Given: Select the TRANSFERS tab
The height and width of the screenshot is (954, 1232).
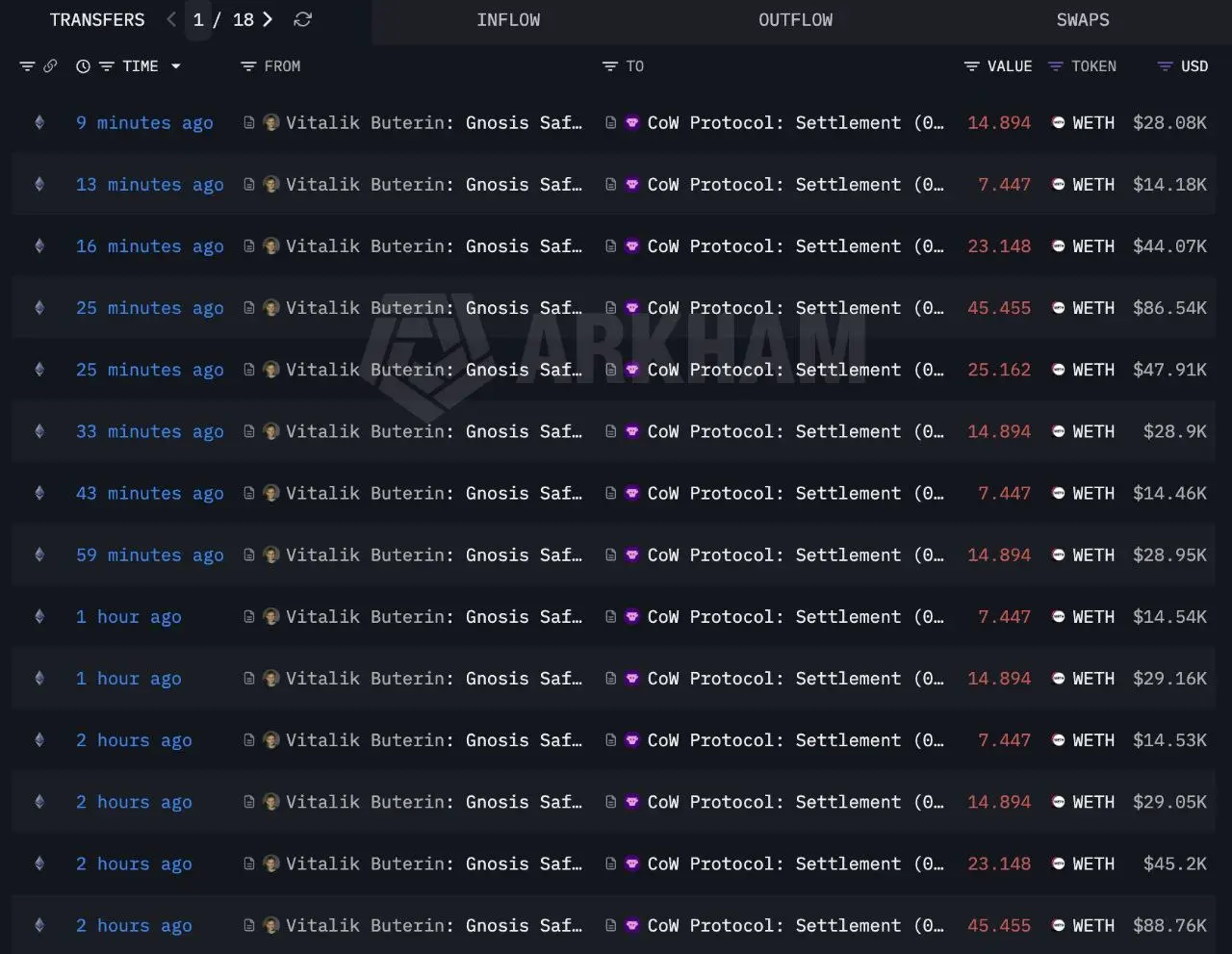Looking at the screenshot, I should [97, 20].
